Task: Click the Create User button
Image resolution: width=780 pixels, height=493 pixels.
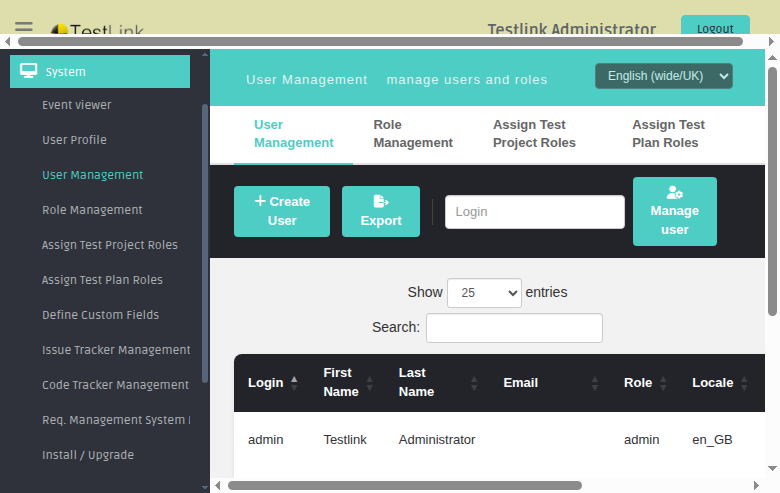Action: pyautogui.click(x=282, y=211)
